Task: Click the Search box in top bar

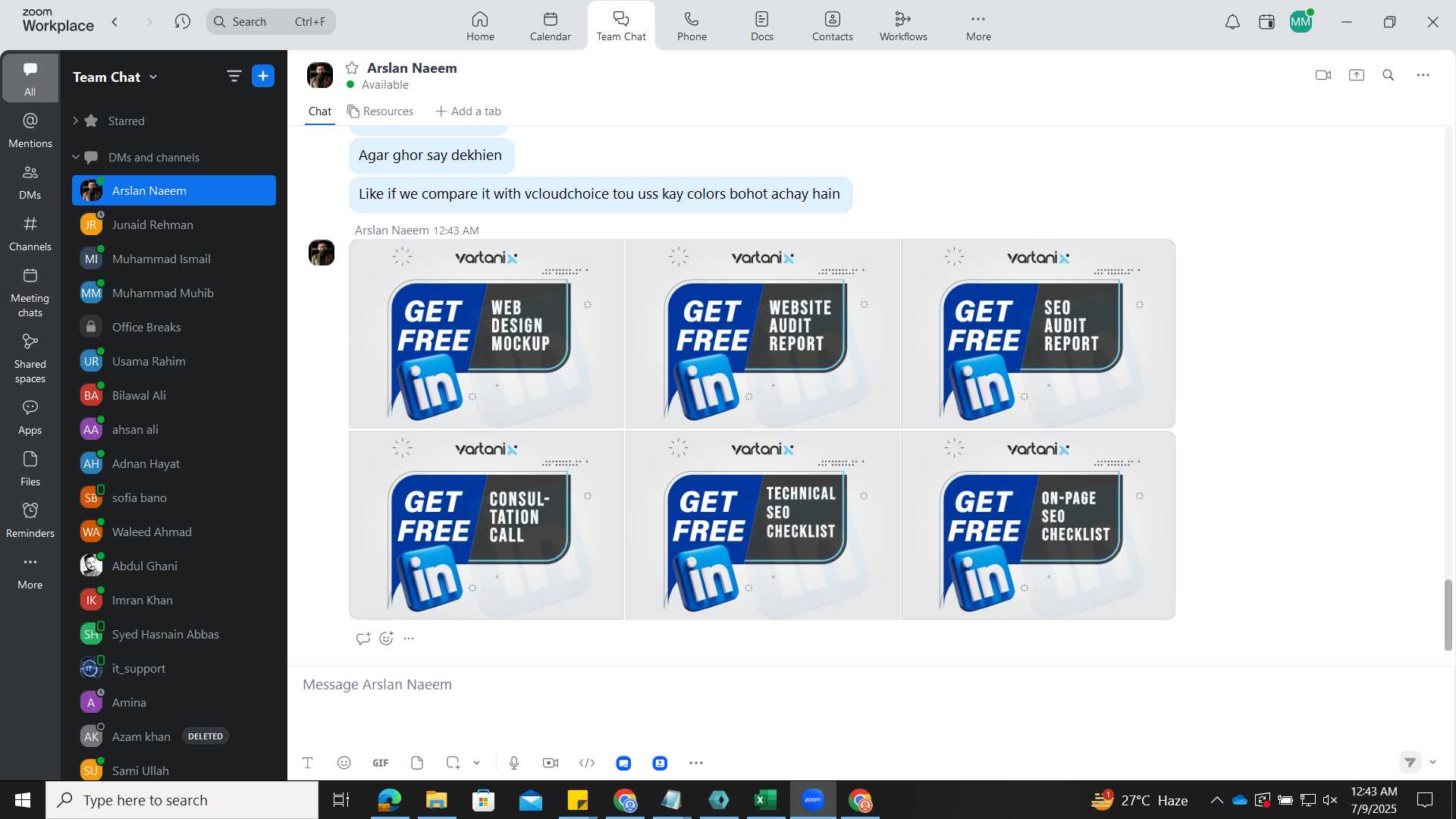Action: click(271, 21)
